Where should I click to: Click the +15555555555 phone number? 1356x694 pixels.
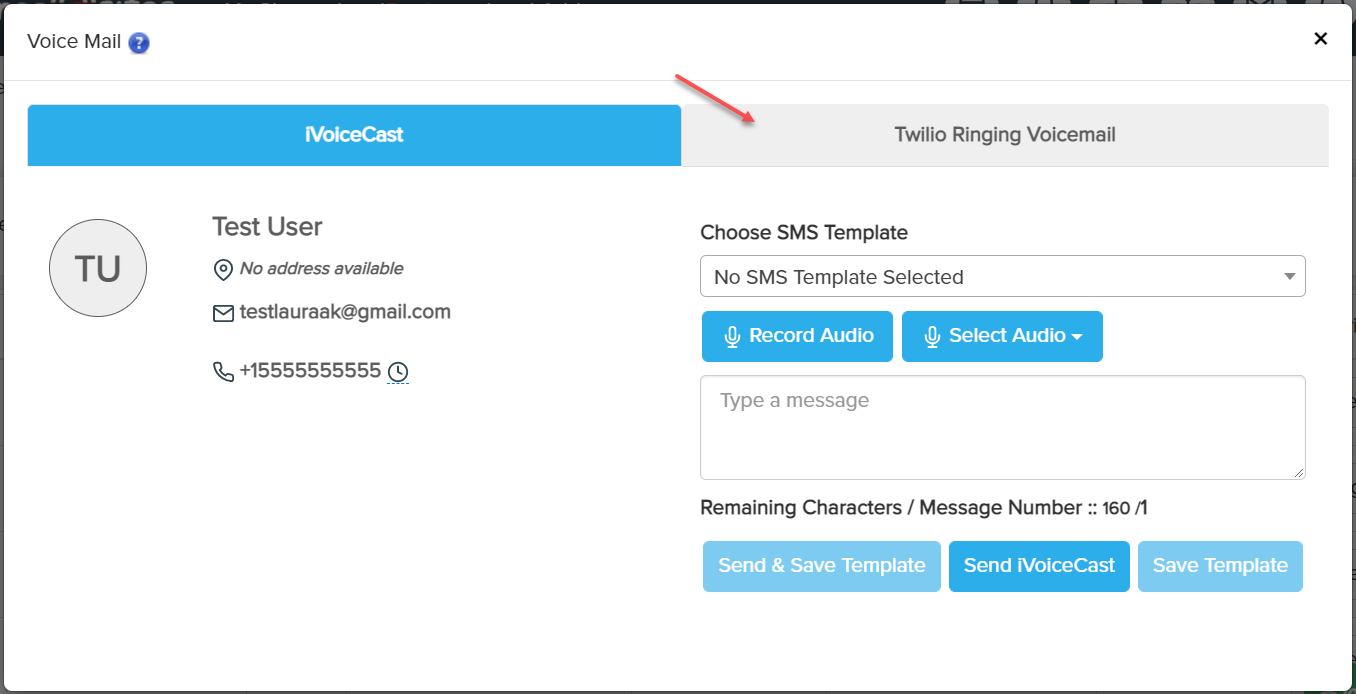[x=310, y=371]
